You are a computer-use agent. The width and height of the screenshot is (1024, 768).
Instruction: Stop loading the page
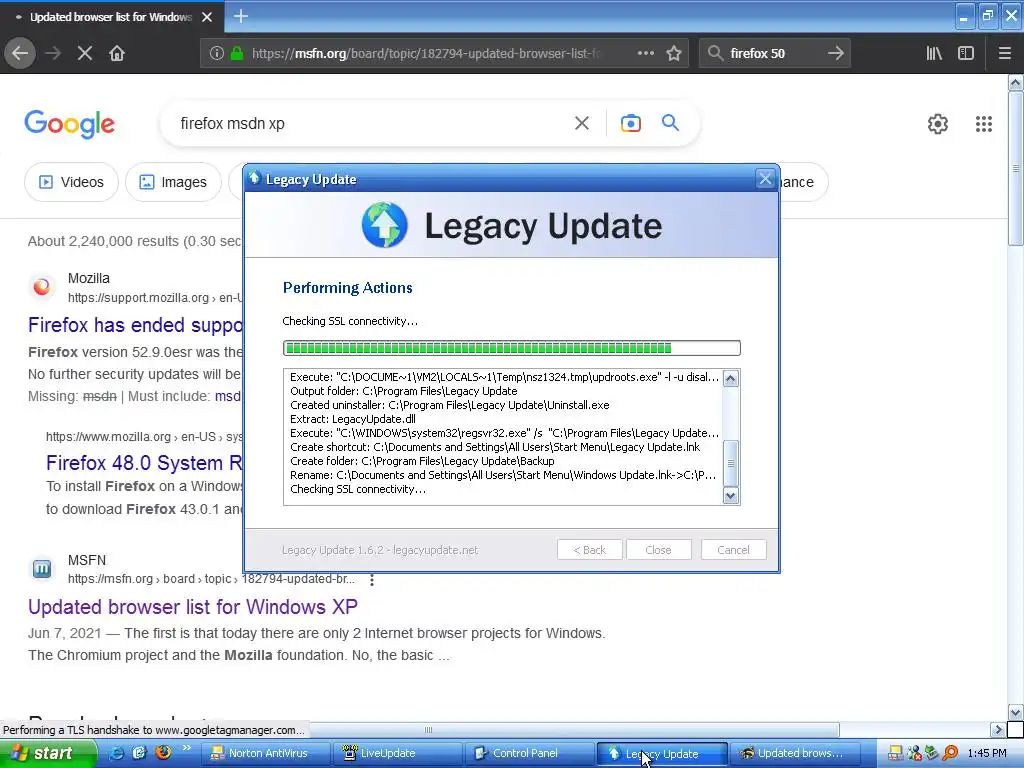pyautogui.click(x=84, y=53)
